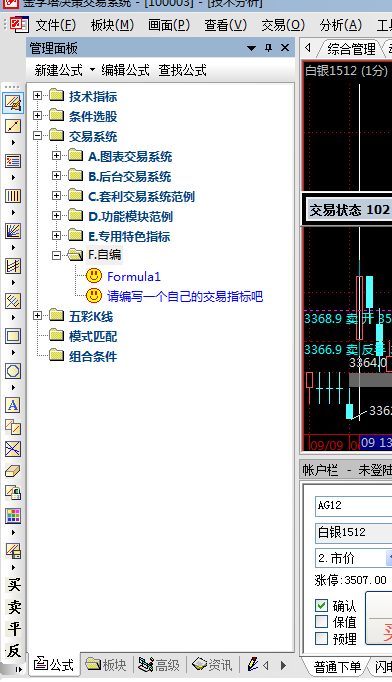Enable the 预埋 checkbox
Image resolution: width=392 pixels, height=682 pixels.
coord(321,639)
